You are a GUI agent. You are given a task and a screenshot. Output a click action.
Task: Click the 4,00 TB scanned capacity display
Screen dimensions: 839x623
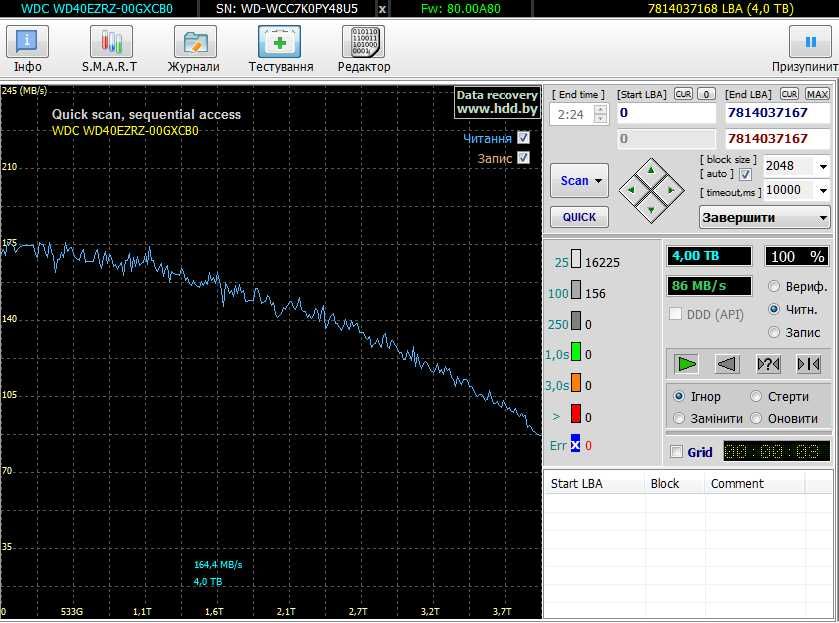point(709,256)
